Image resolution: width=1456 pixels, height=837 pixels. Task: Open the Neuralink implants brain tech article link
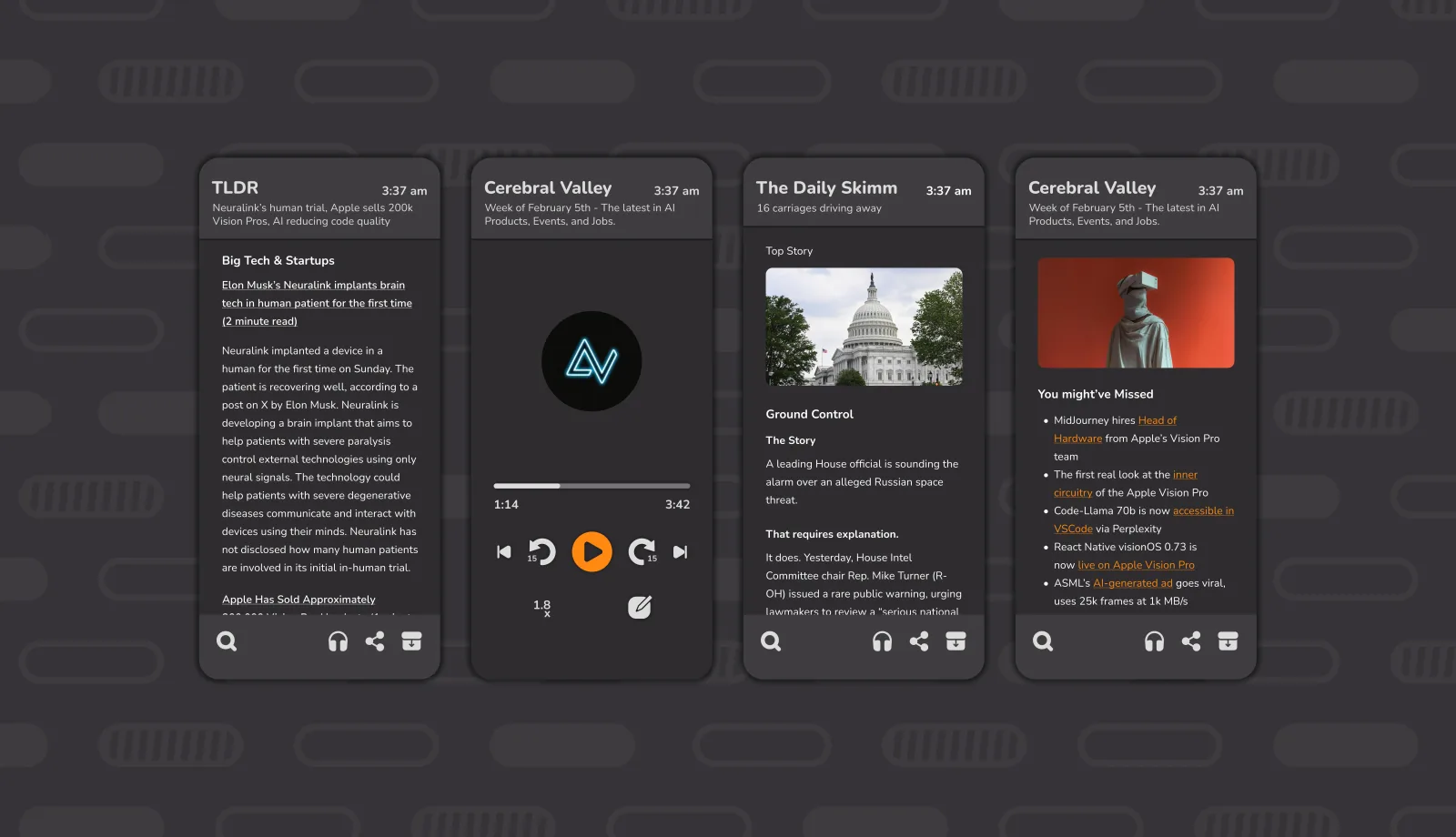coord(317,303)
